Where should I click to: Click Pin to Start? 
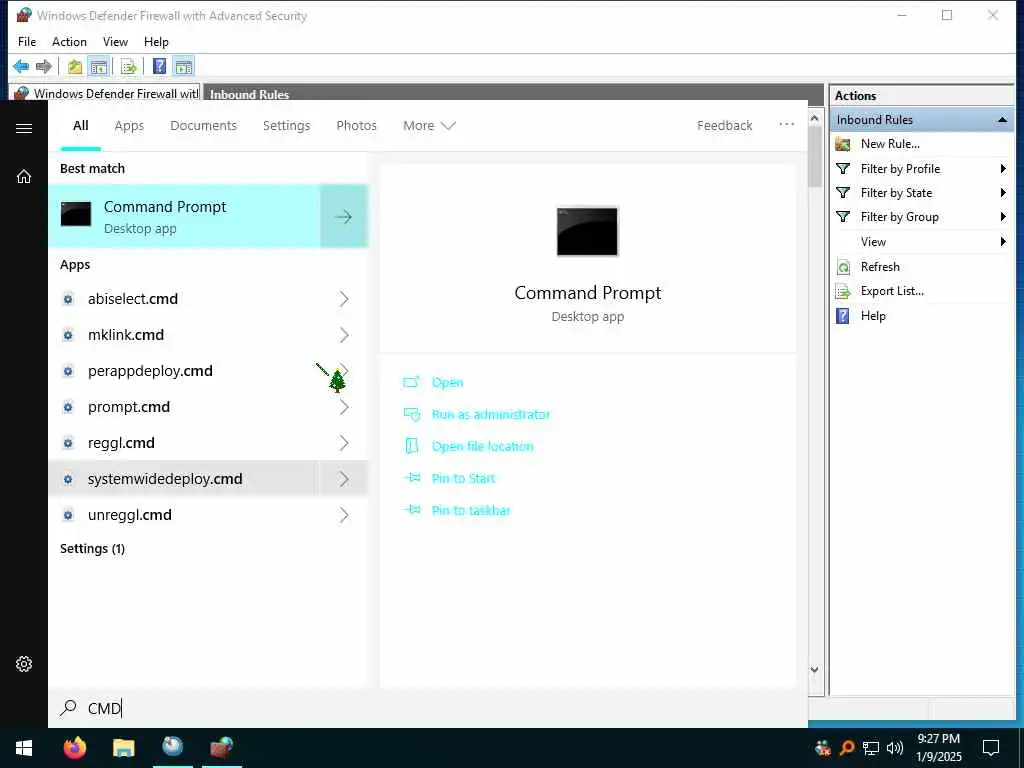(464, 479)
